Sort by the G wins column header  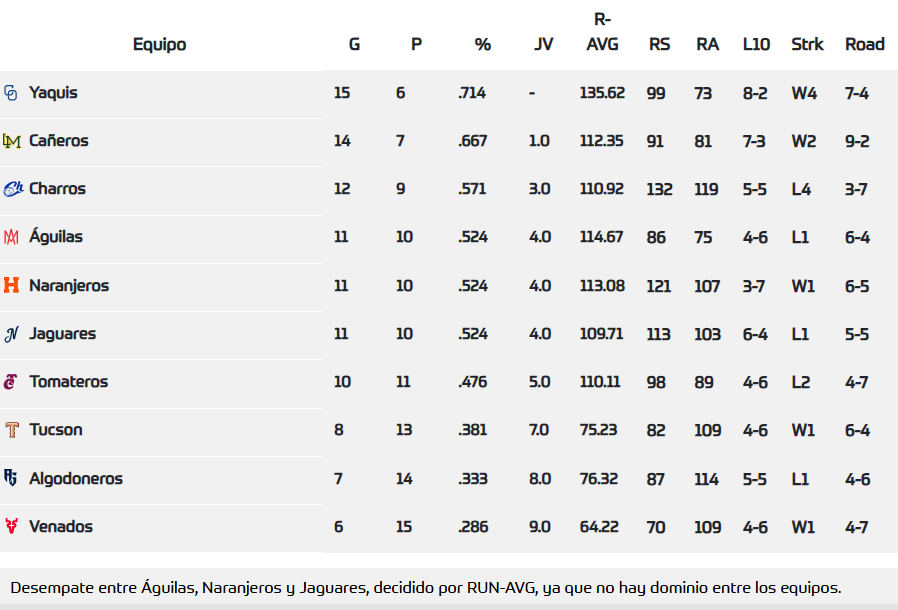click(354, 44)
